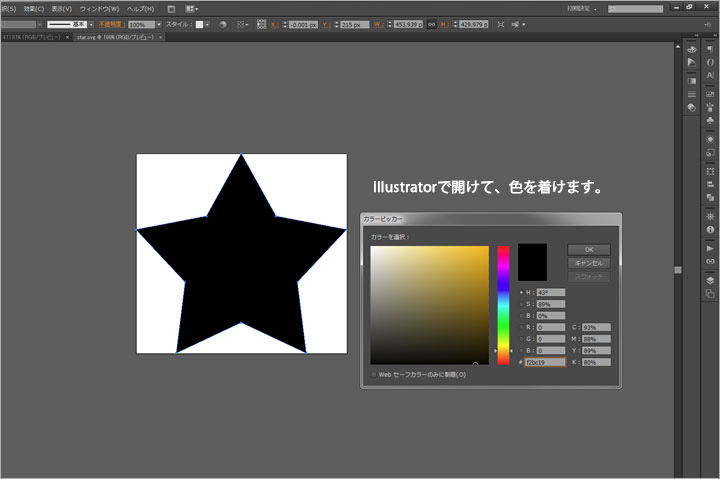Open the stroke style dropdown arrow

(91, 24)
